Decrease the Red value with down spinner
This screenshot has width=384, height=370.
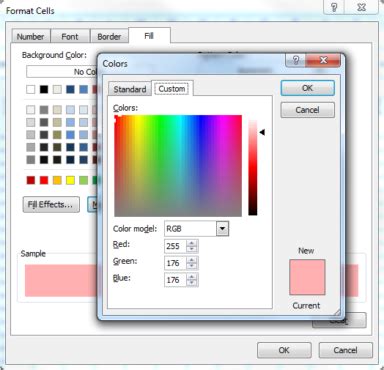click(192, 249)
